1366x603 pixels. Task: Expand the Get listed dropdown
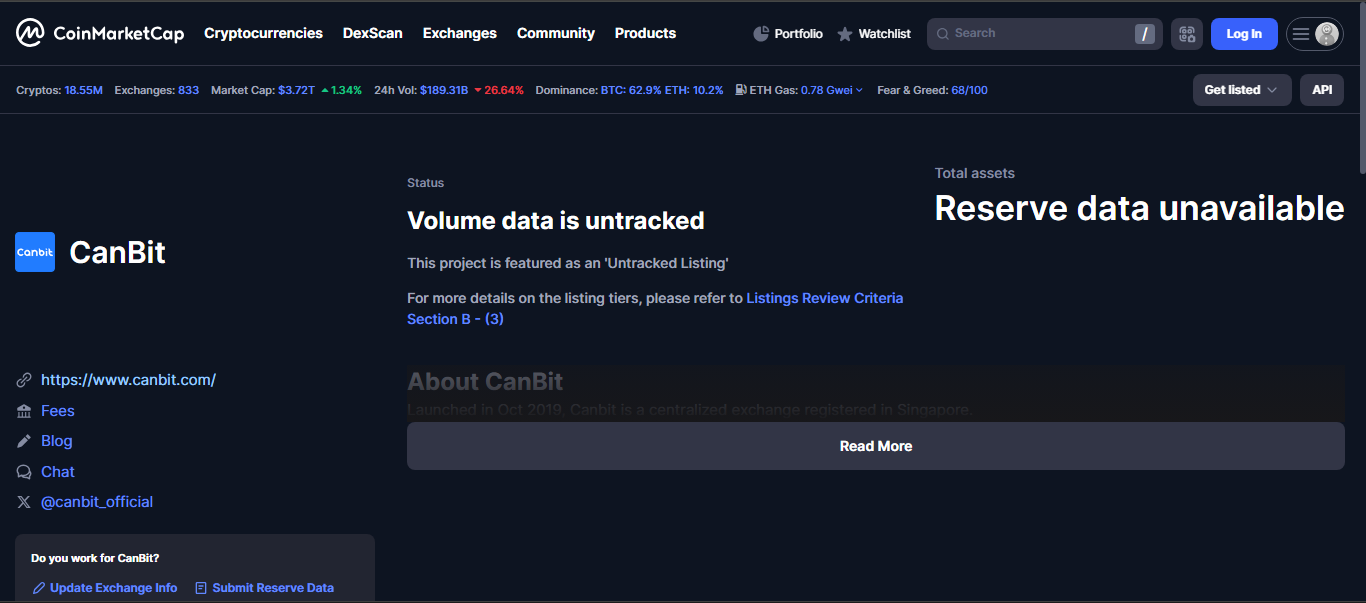coord(1242,90)
